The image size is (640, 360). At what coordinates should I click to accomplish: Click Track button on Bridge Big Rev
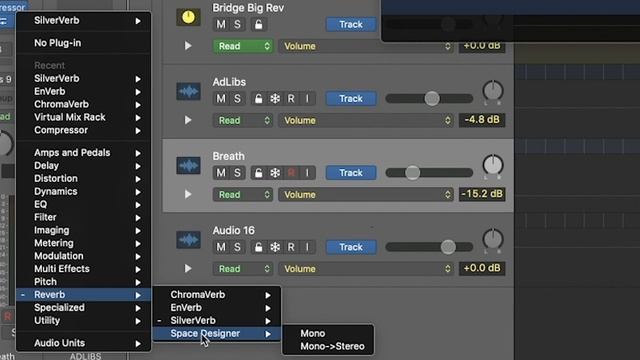[351, 24]
